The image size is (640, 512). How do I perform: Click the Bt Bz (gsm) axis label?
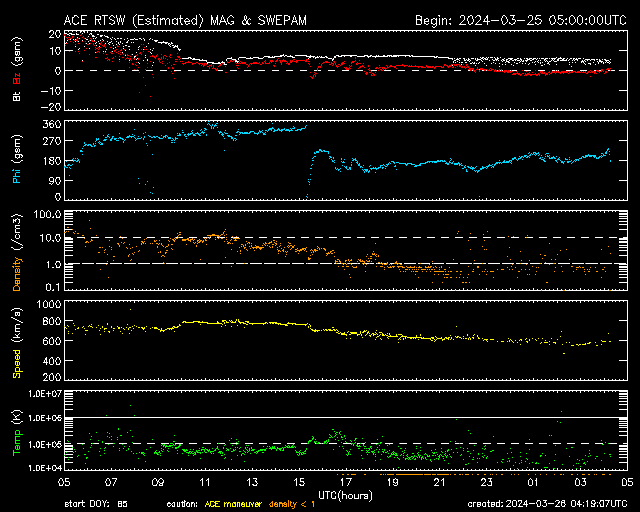(x=17, y=69)
